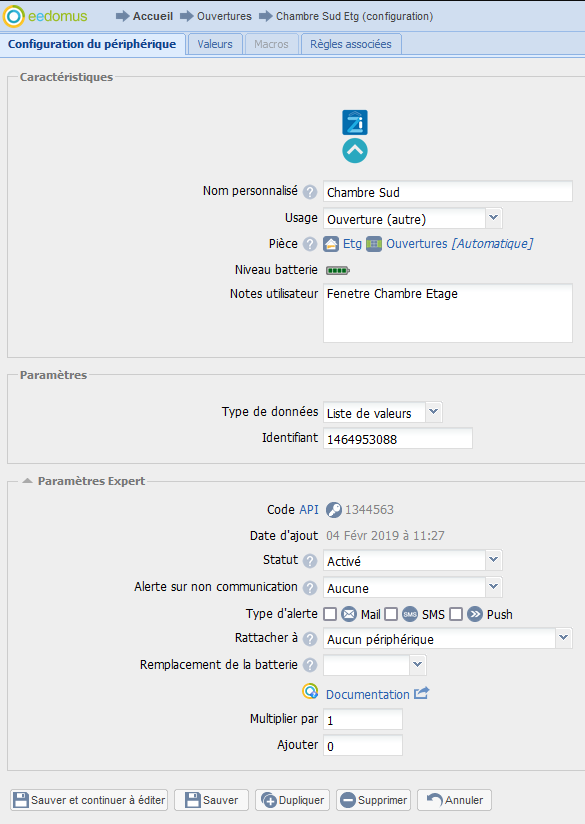Open the Documentation link
Image resolution: width=585 pixels, height=824 pixels.
[x=367, y=694]
